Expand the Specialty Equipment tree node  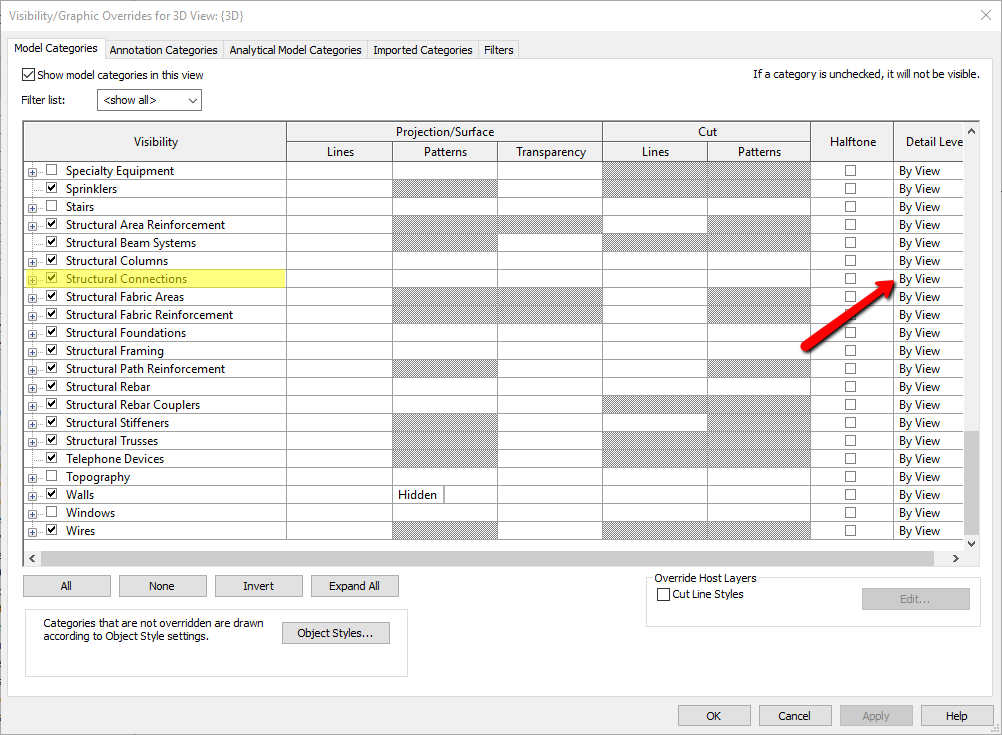32,172
